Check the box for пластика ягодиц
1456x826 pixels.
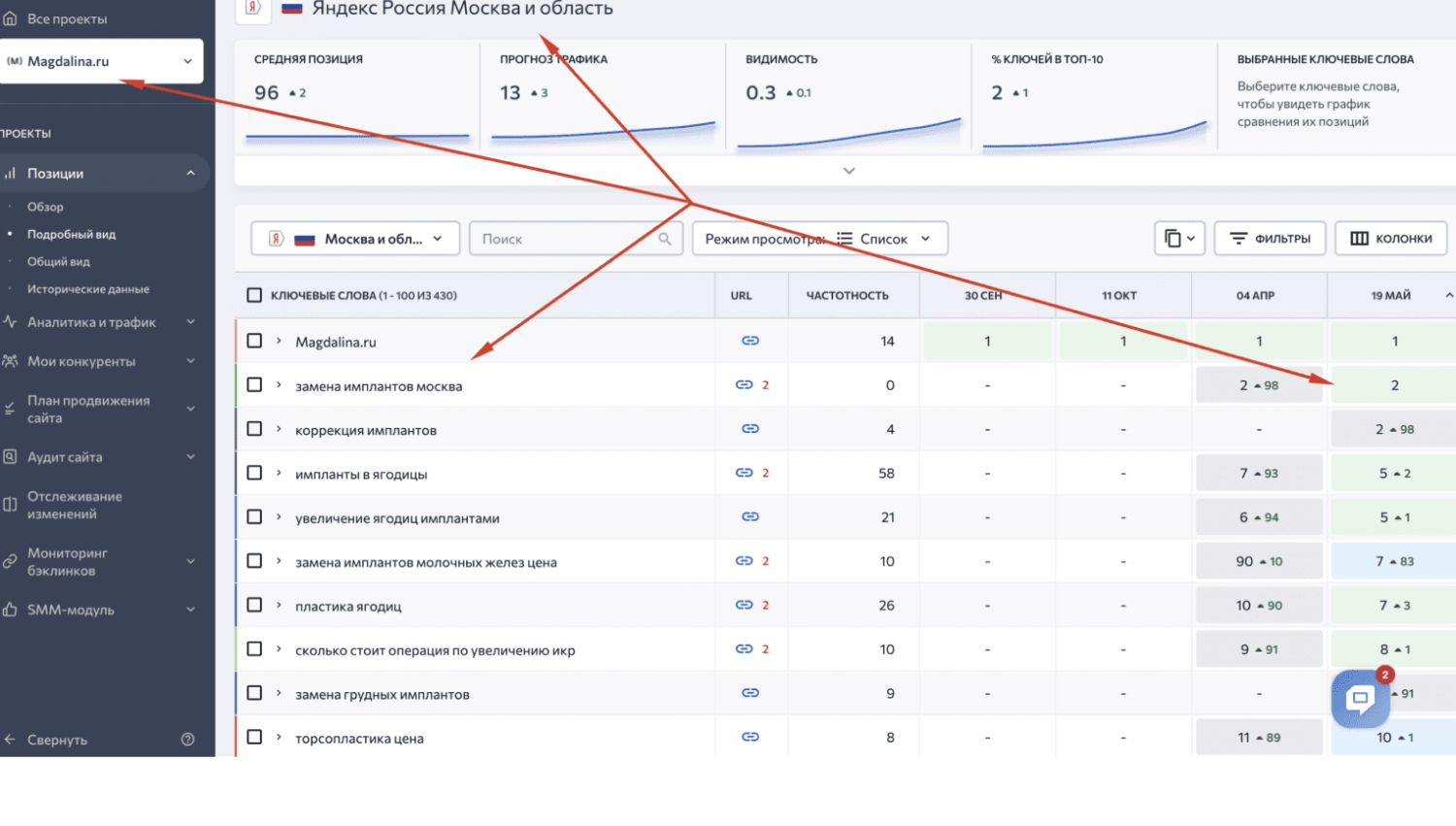click(254, 605)
